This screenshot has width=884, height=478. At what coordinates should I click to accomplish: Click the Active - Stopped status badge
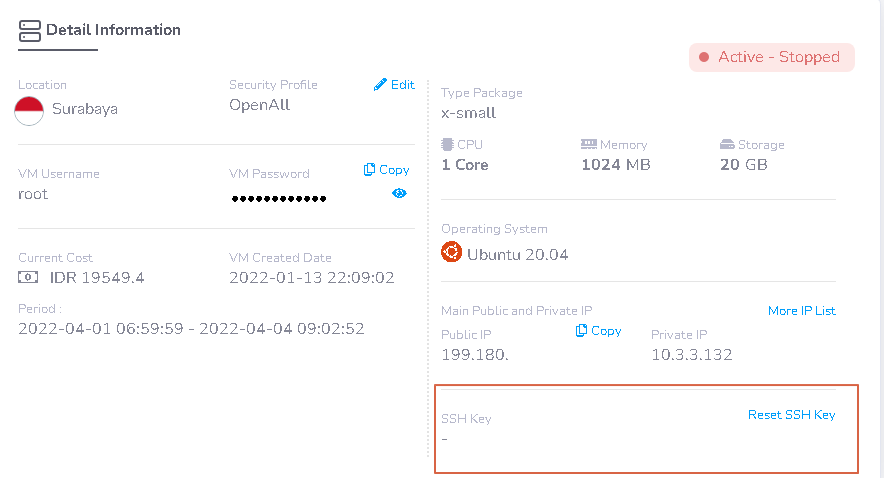(x=771, y=57)
